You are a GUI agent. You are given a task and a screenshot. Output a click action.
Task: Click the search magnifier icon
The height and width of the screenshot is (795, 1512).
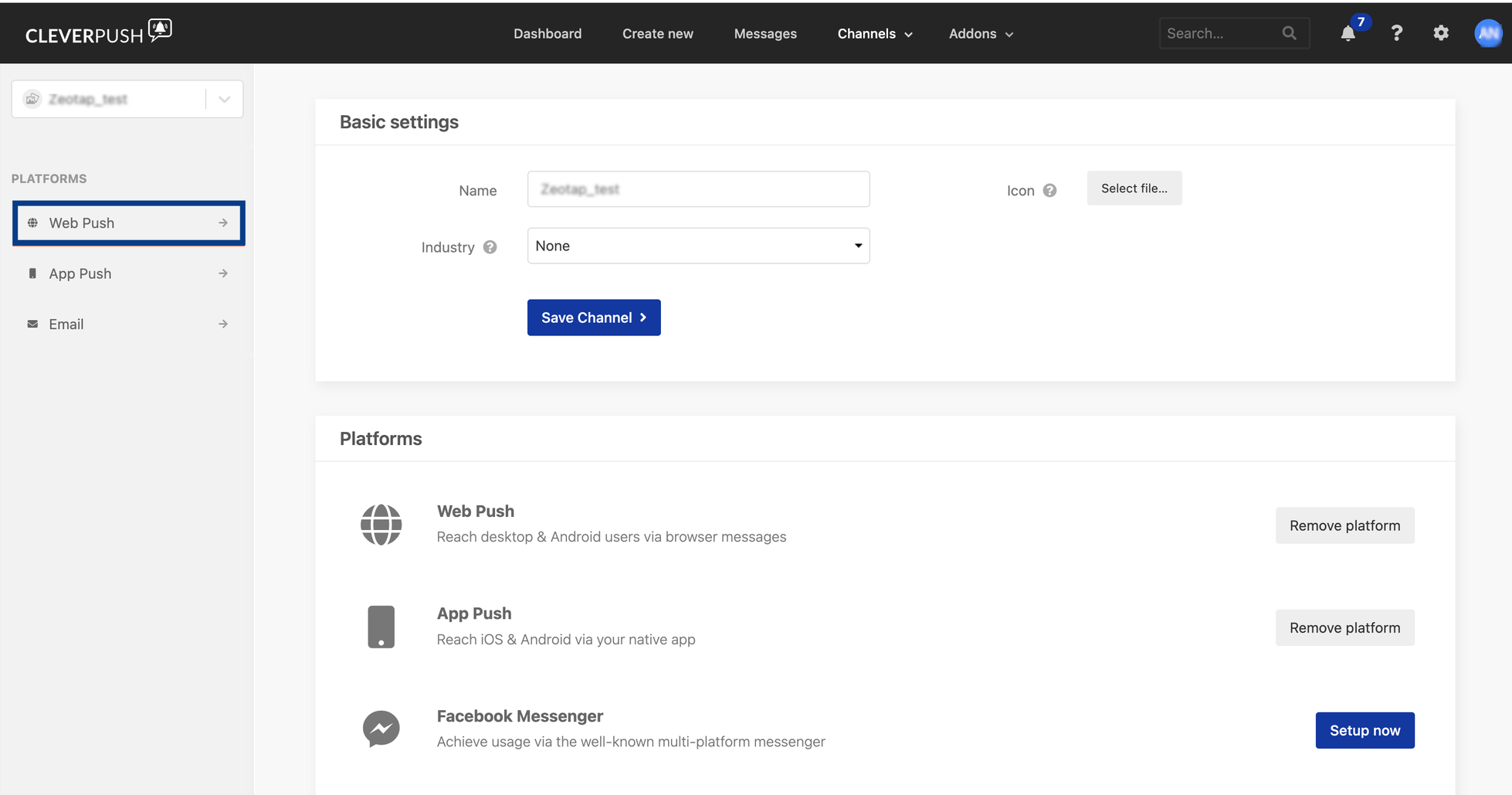point(1289,33)
